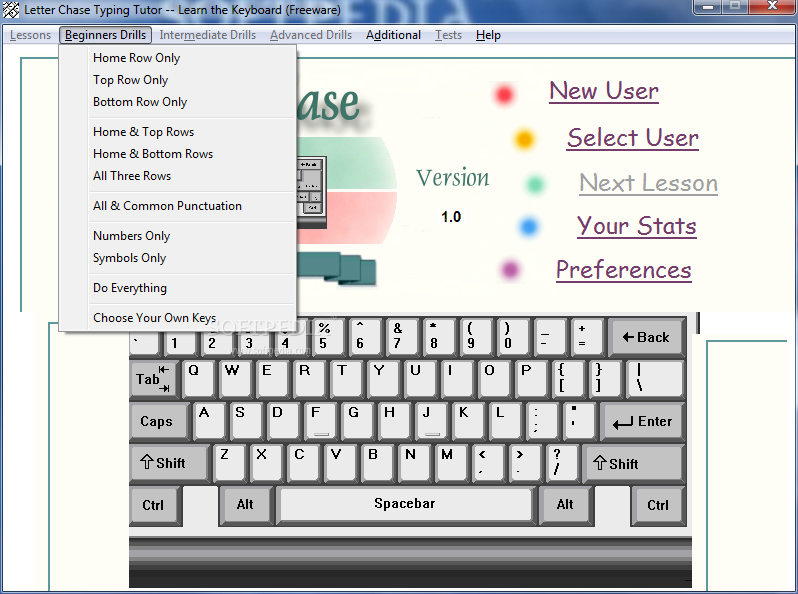
Task: Open the Tests menu
Action: (x=448, y=35)
